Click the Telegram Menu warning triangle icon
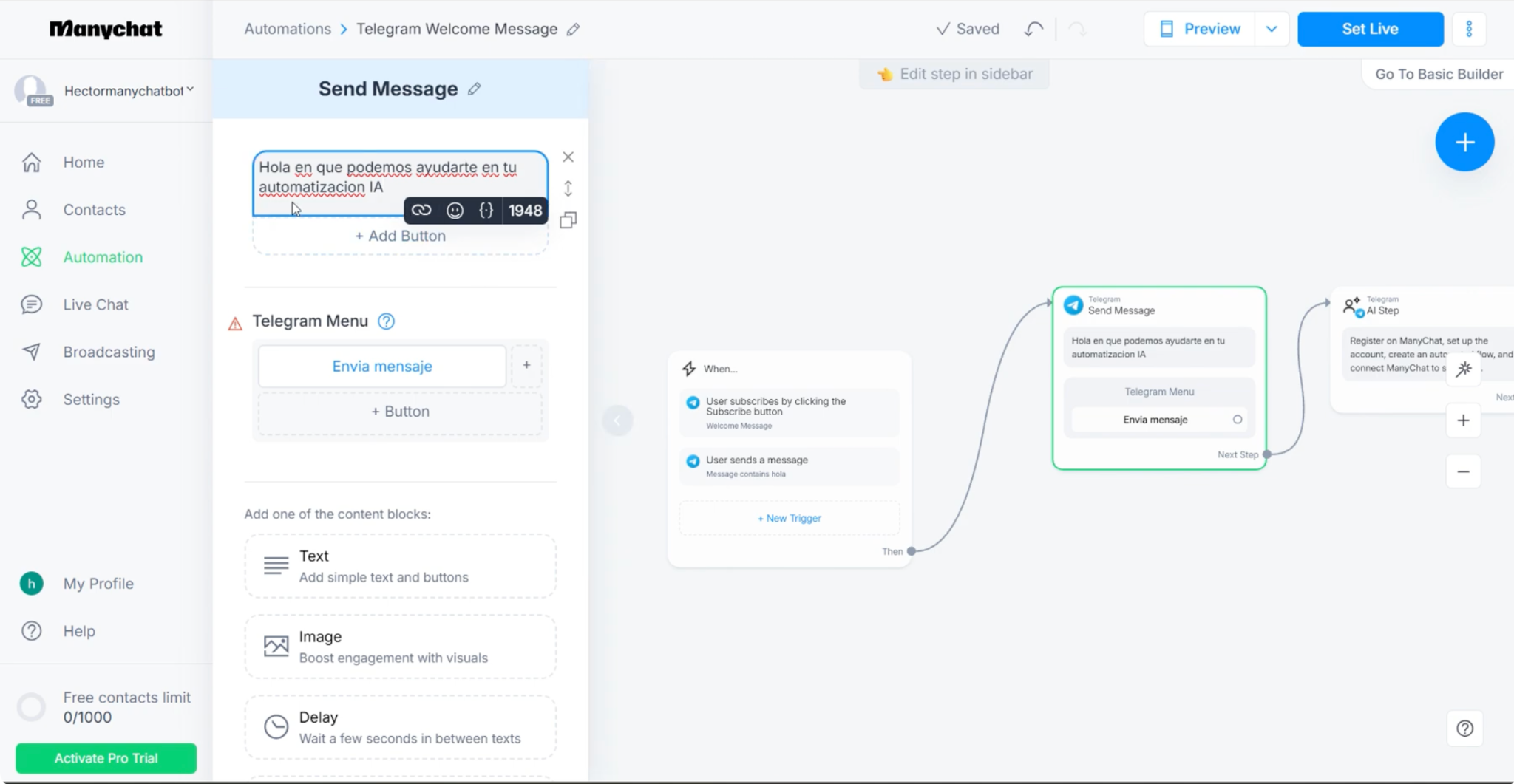 tap(235, 324)
